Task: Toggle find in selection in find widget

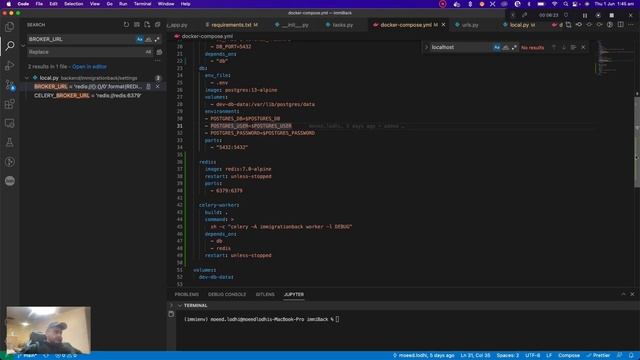Action: [573, 47]
